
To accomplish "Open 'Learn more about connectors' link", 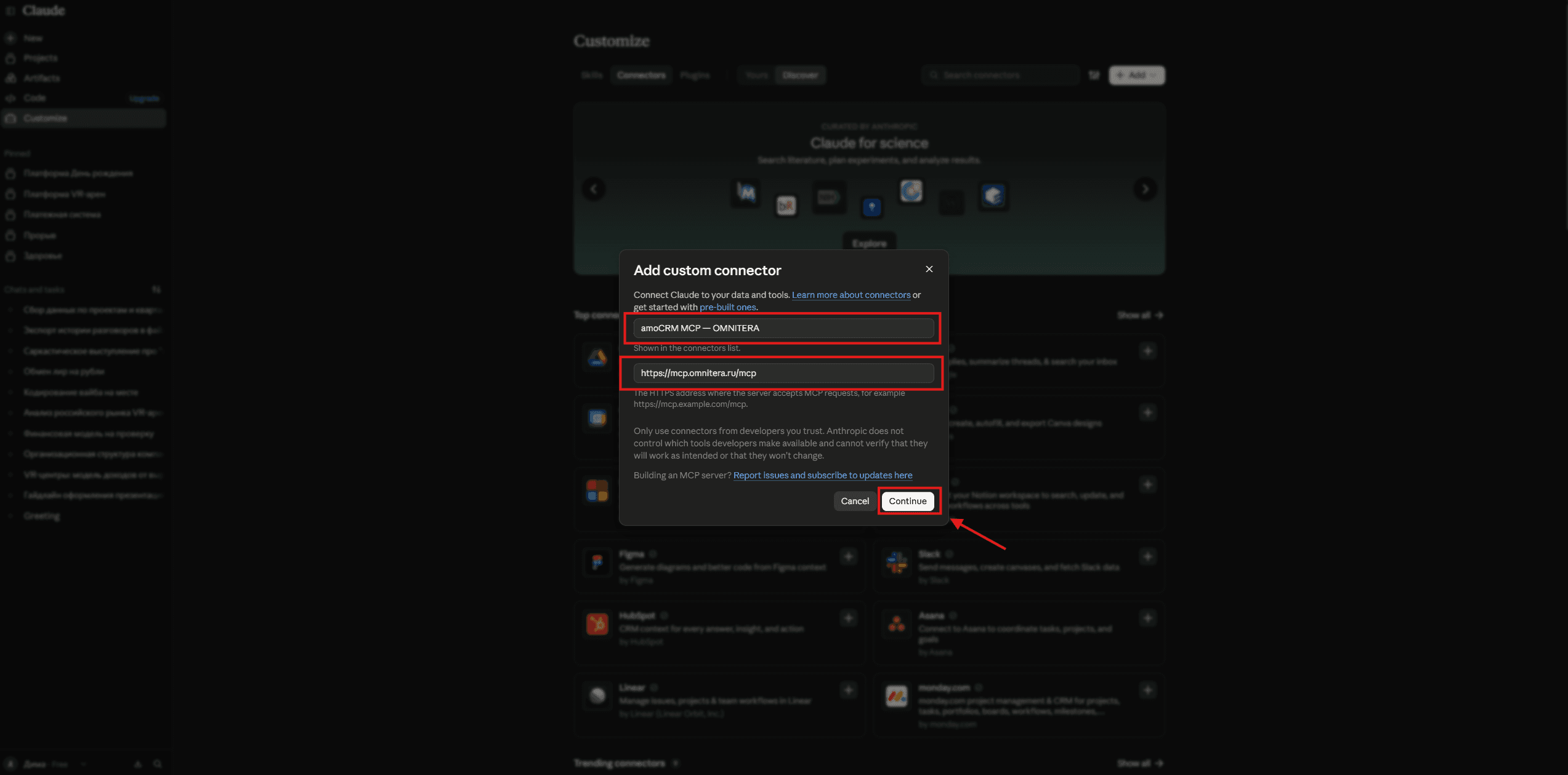I will click(x=851, y=295).
